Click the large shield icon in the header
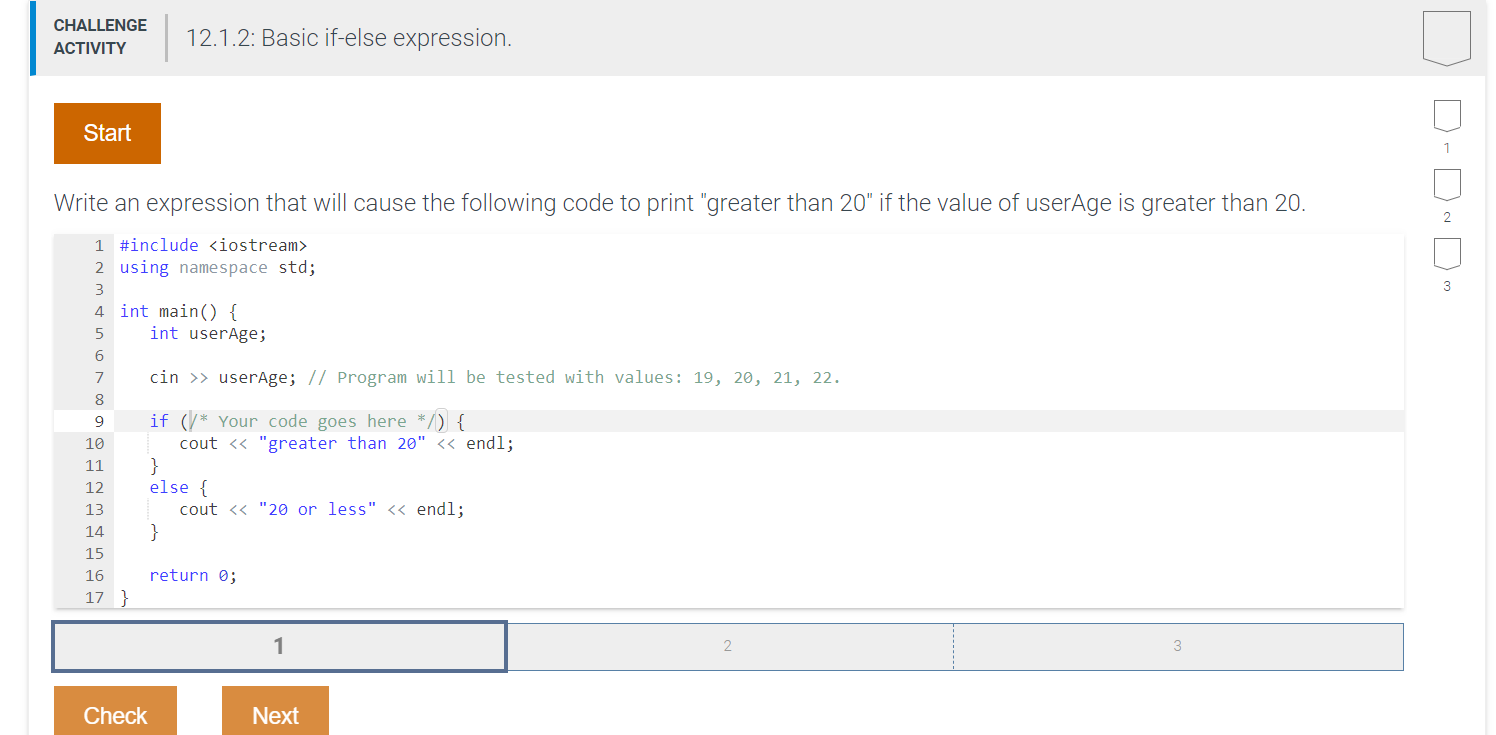Screen dimensions: 1496x735 click(1447, 37)
